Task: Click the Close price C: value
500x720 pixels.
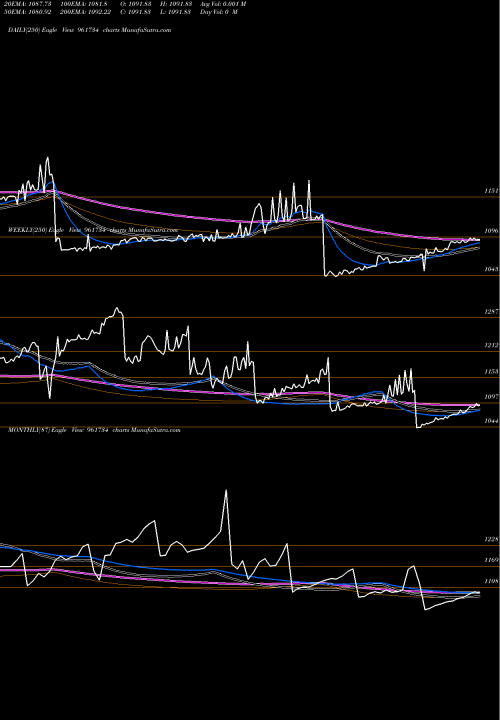Action: click(135, 12)
